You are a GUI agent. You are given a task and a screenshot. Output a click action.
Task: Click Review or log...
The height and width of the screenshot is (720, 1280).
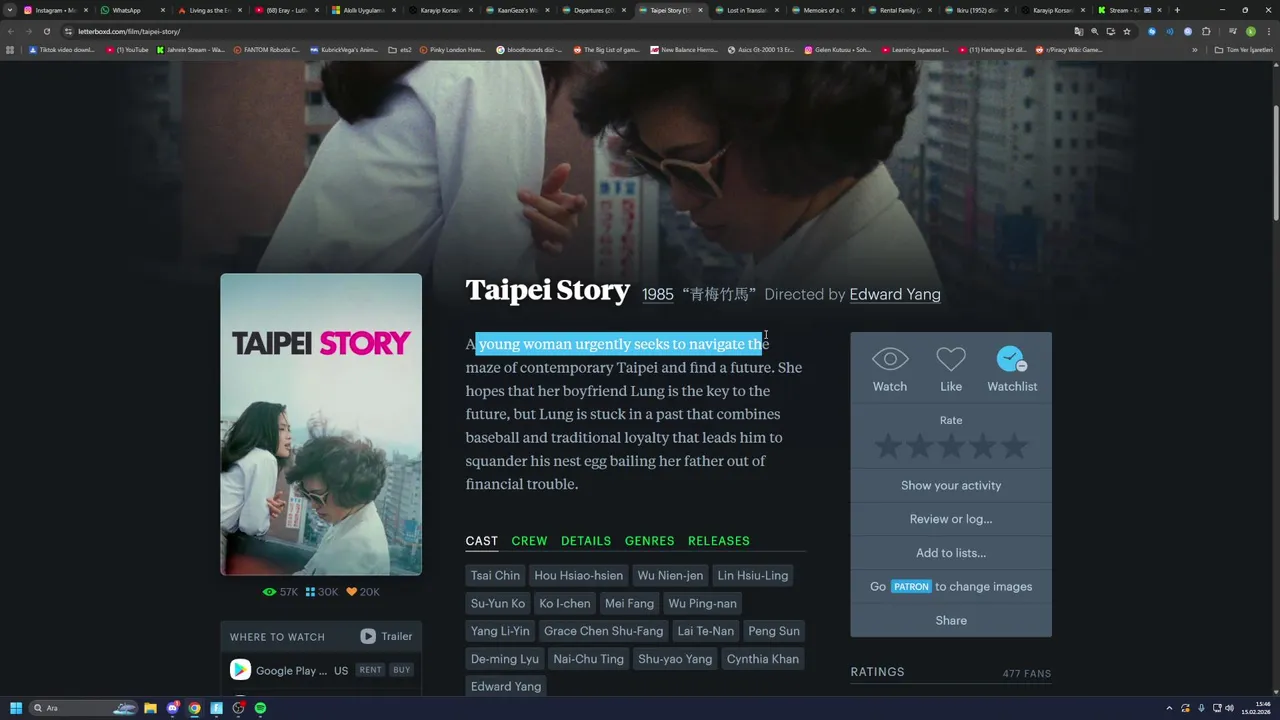point(951,519)
